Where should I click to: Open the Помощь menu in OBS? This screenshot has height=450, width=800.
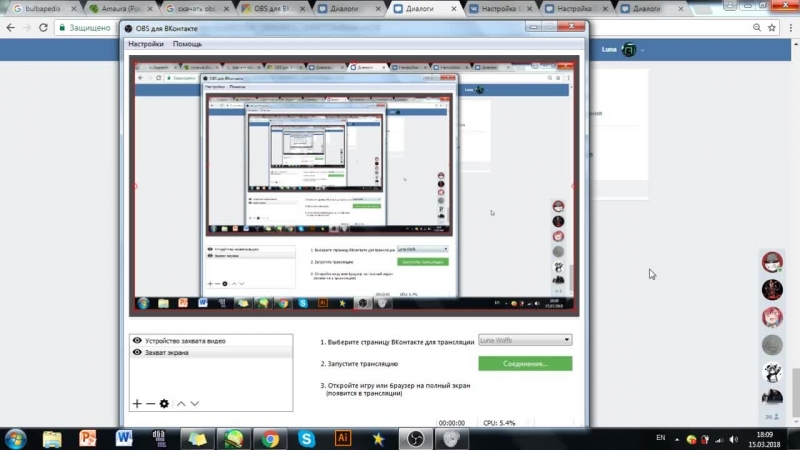[x=187, y=44]
